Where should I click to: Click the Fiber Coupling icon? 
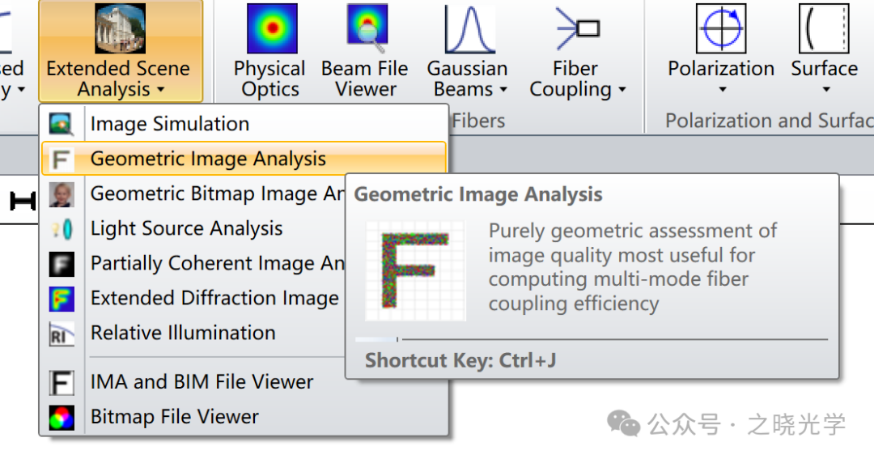pos(578,28)
